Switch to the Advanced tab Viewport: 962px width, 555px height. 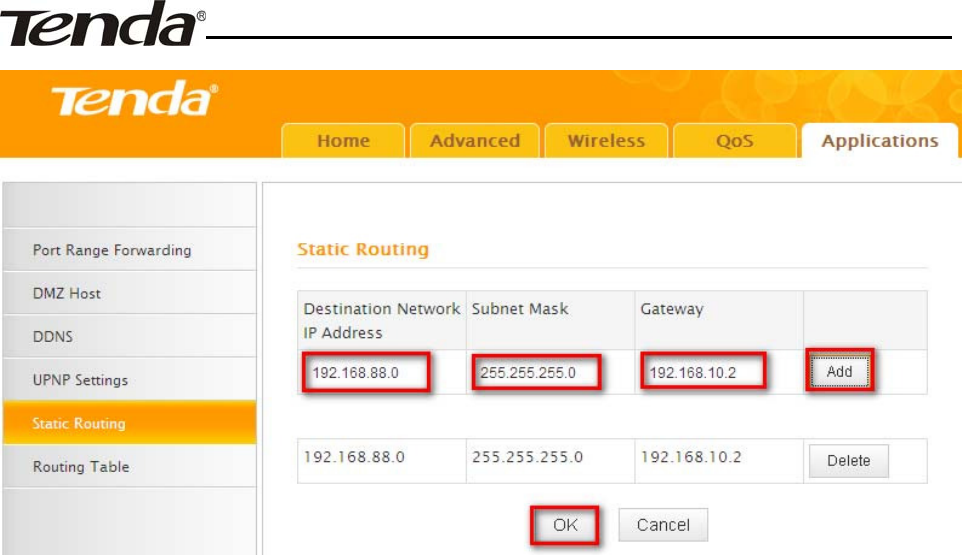coord(475,140)
